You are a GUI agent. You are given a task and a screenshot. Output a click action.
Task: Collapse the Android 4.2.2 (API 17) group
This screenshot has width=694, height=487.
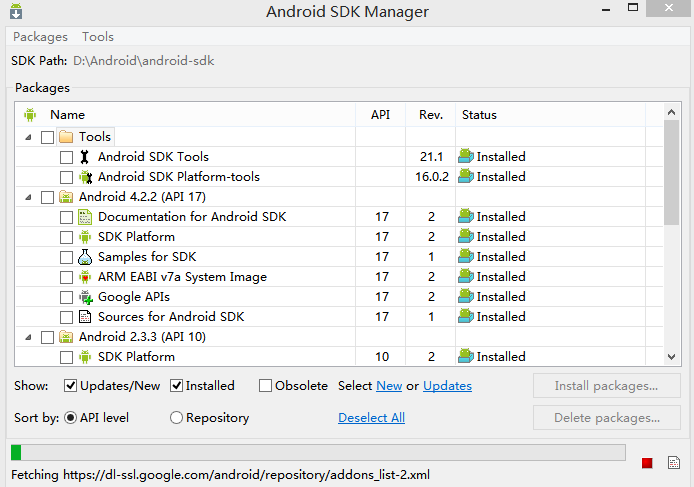[28, 197]
